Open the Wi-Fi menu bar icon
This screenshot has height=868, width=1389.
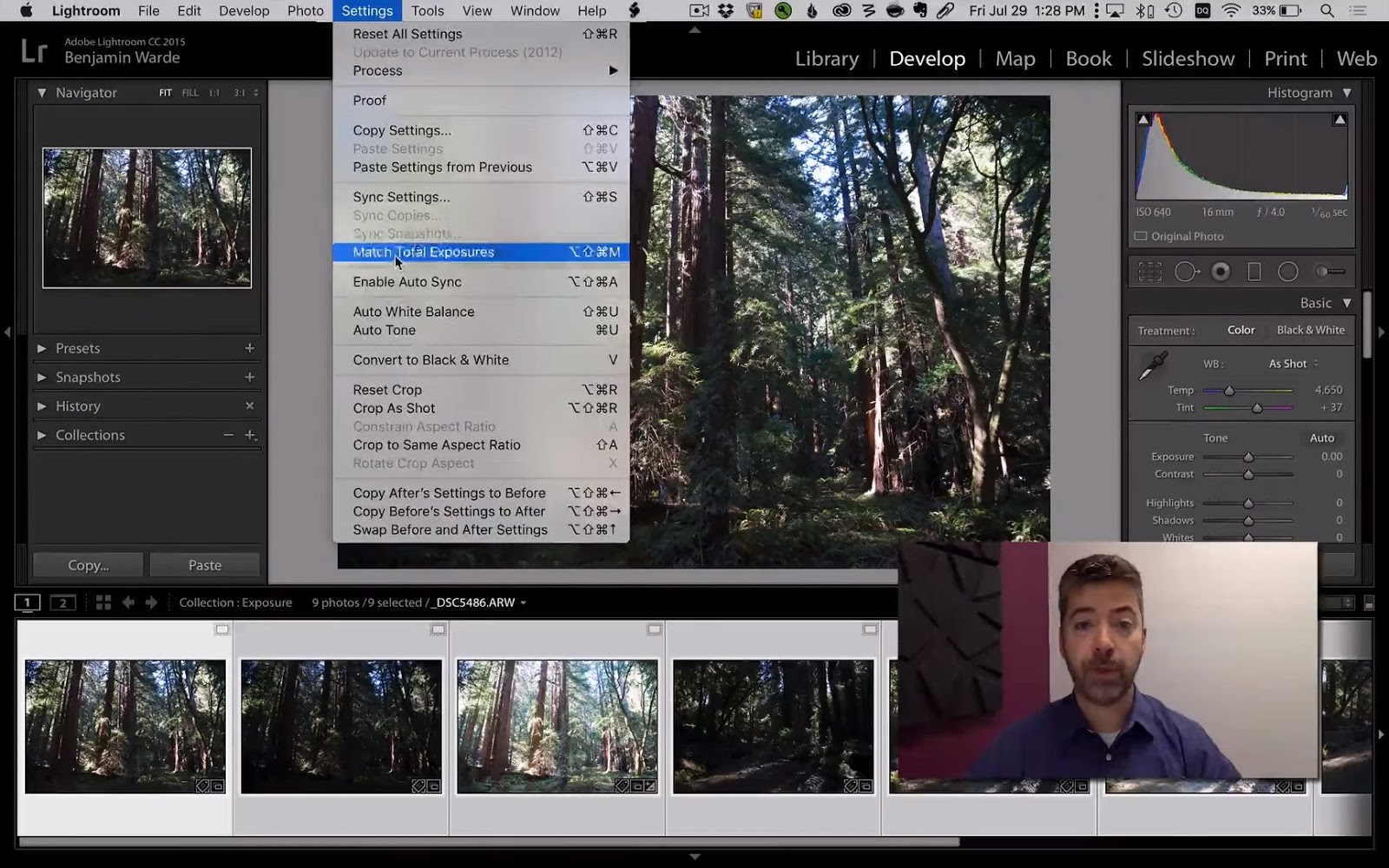coord(1230,10)
